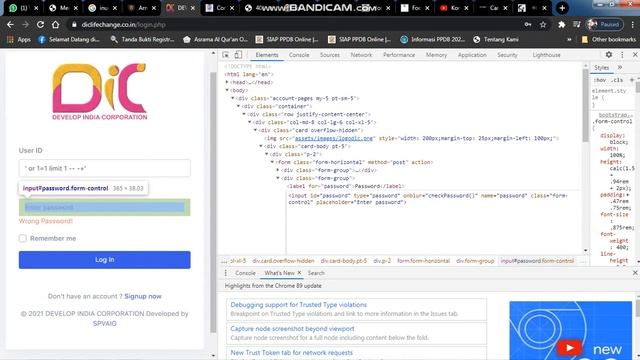Open DevTools settings gear
The width and height of the screenshot is (640, 360).
pos(609,54)
